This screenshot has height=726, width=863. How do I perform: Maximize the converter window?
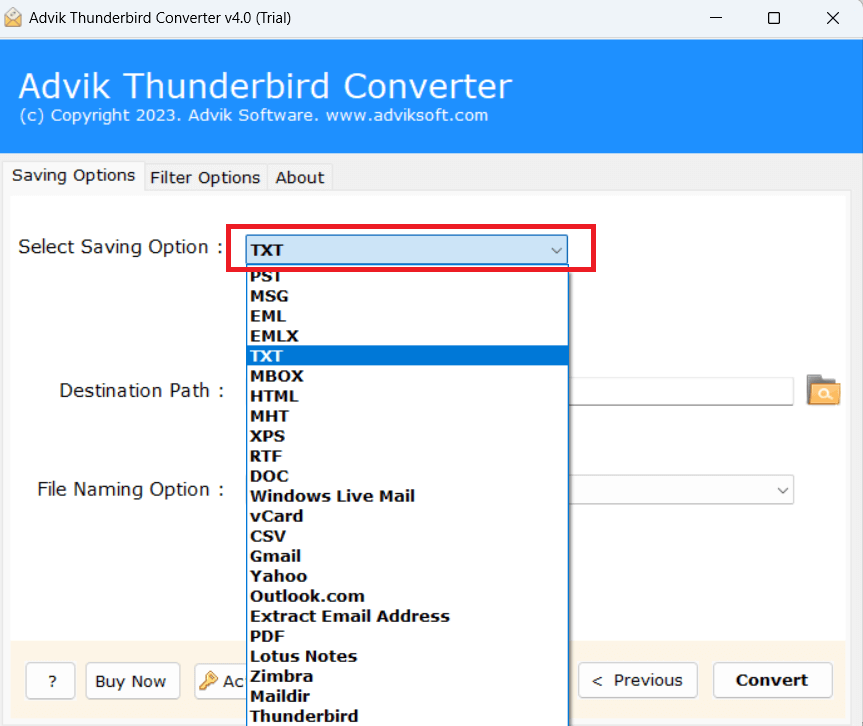[x=774, y=18]
